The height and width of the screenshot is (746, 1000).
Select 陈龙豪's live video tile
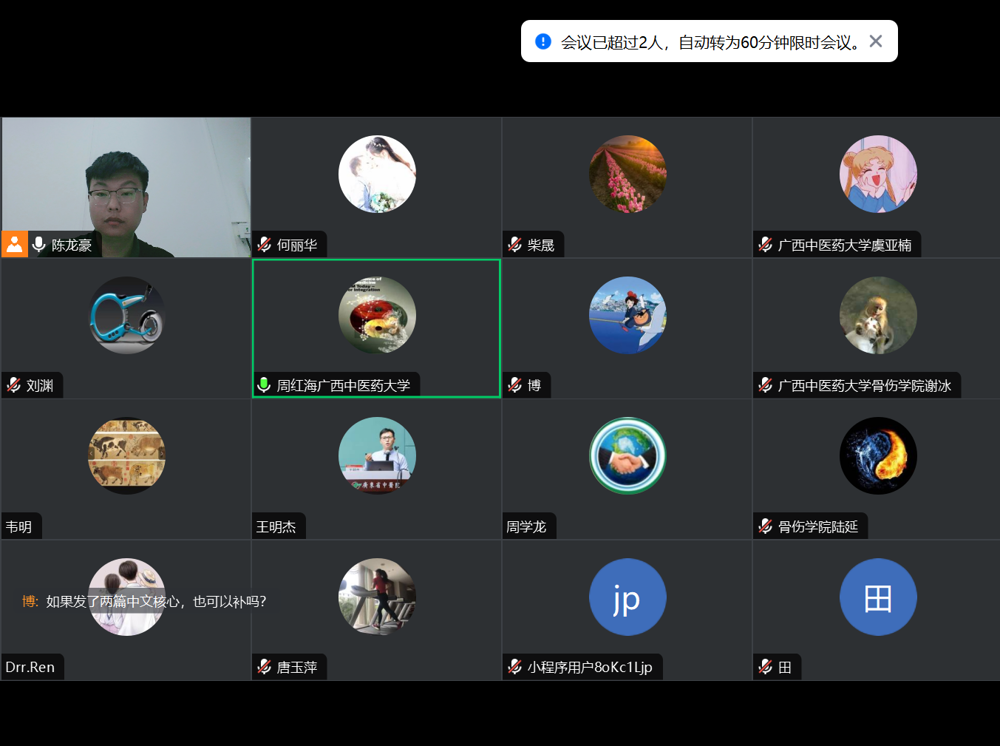coord(126,180)
